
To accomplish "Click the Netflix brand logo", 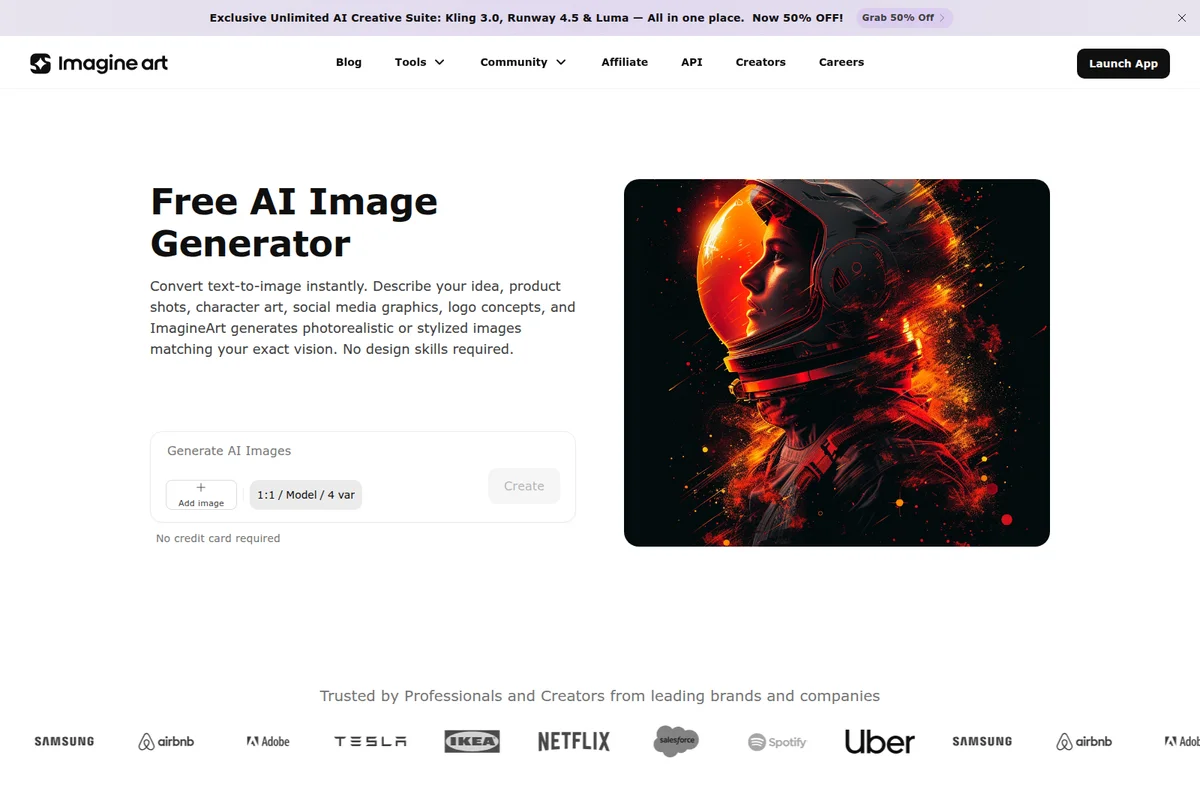I will point(573,741).
